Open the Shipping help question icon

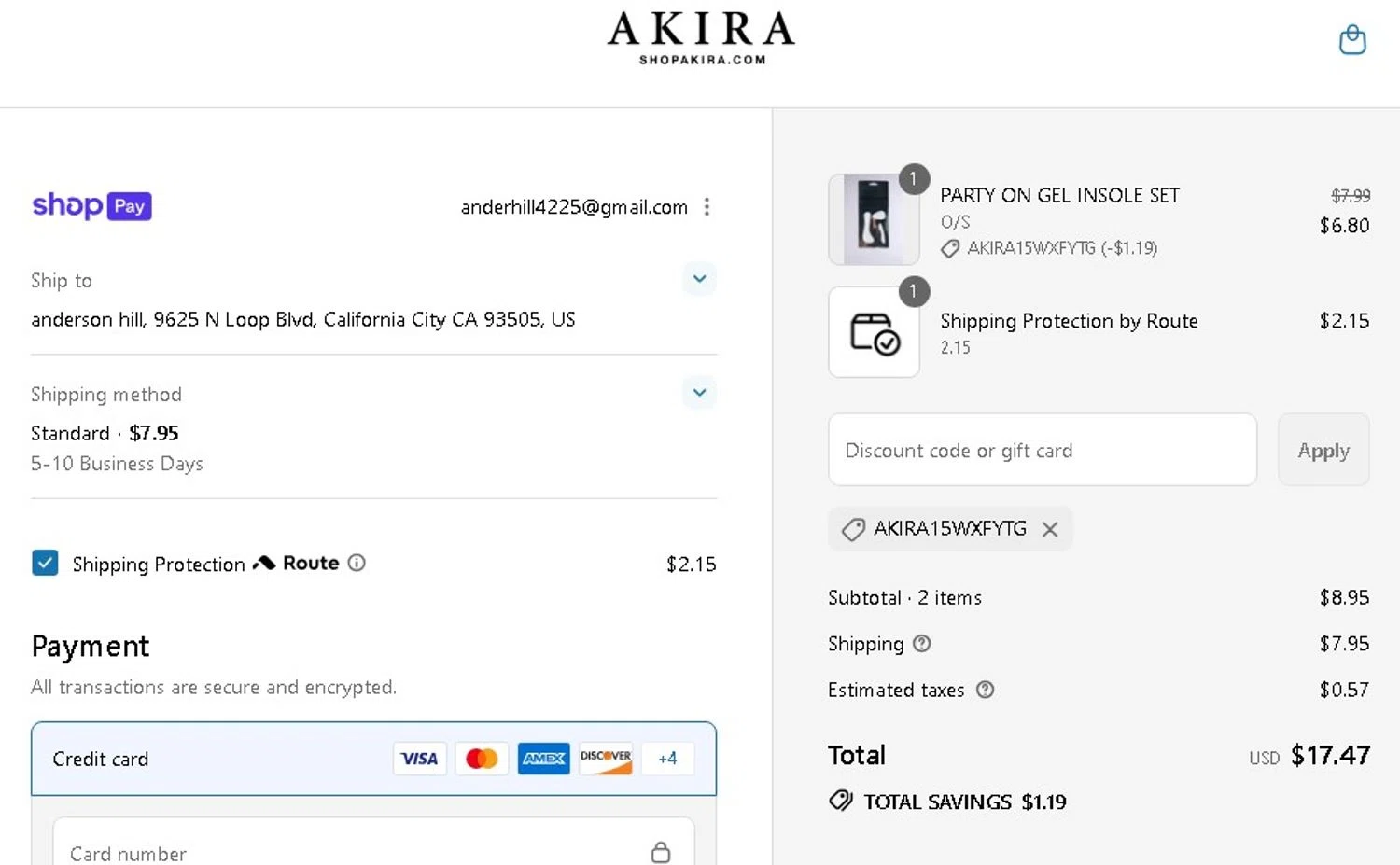click(921, 644)
